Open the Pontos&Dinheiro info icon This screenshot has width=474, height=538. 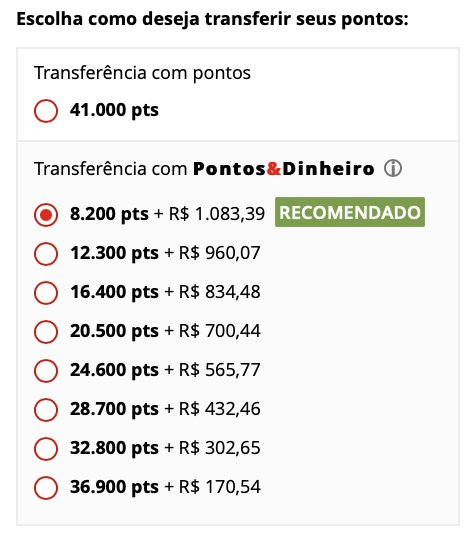click(x=393, y=168)
